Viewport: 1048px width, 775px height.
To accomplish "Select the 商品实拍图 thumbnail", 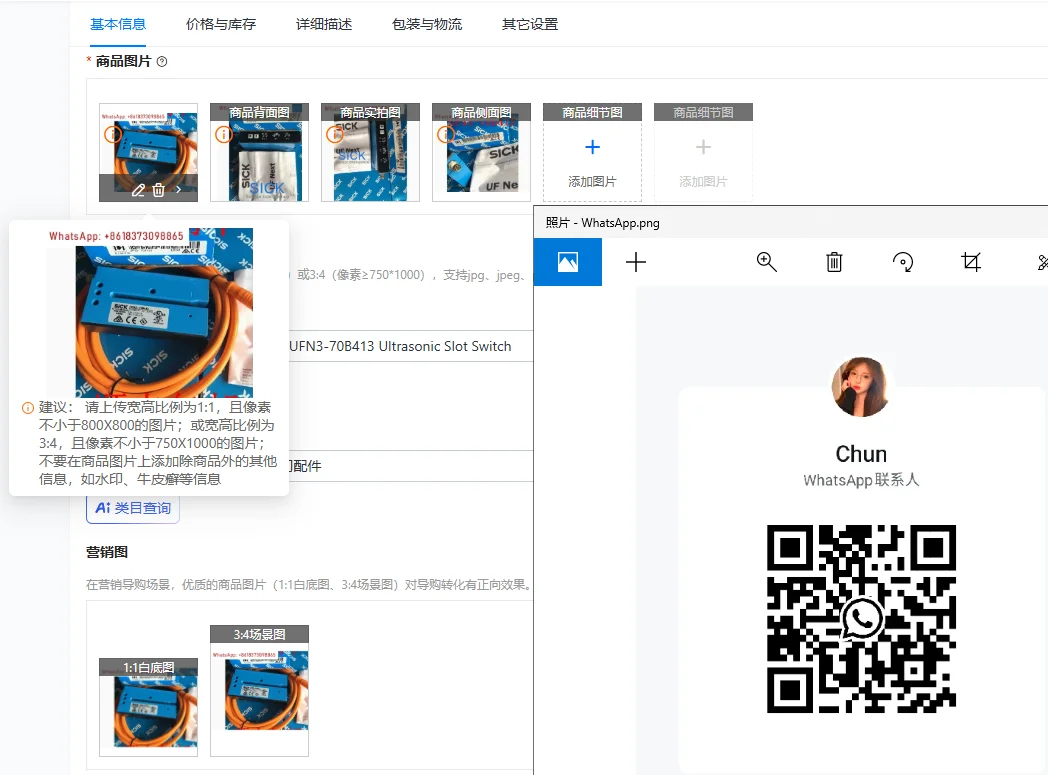I will [370, 152].
